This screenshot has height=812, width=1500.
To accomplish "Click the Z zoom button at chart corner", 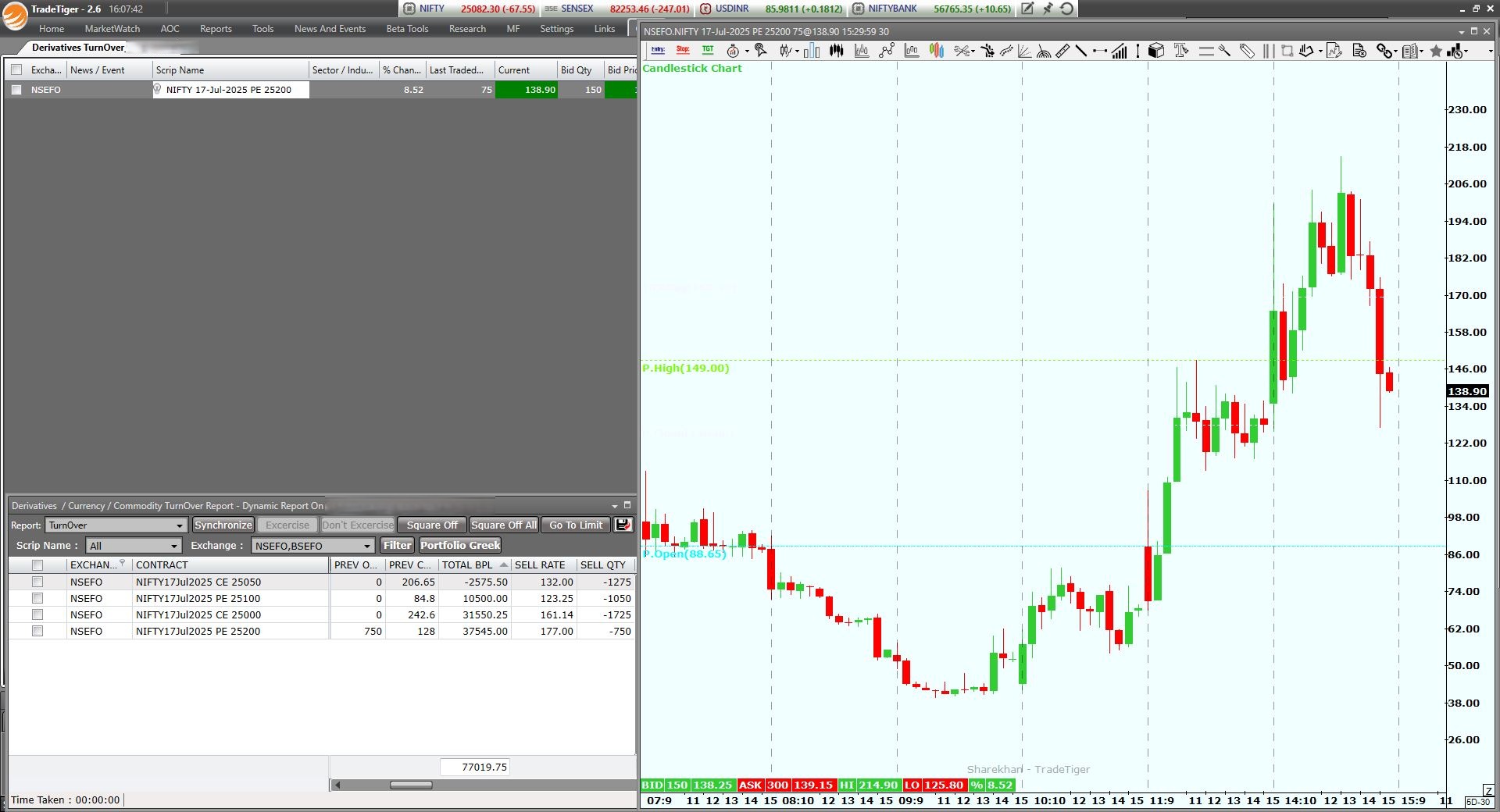I will tap(1487, 791).
